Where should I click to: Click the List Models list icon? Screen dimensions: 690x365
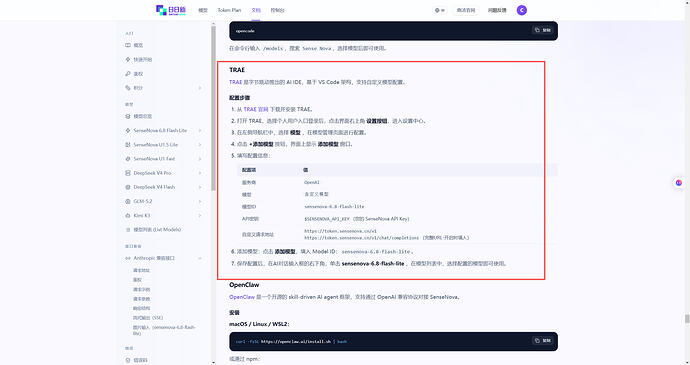(x=128, y=229)
